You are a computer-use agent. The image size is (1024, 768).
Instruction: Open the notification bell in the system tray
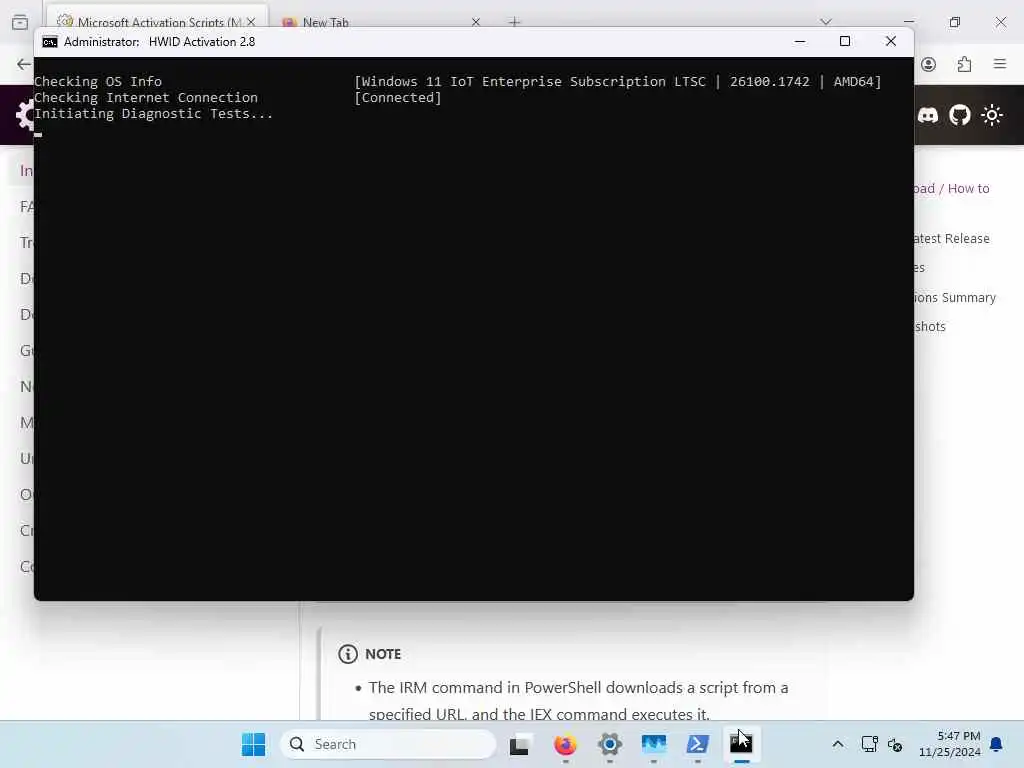tap(996, 744)
